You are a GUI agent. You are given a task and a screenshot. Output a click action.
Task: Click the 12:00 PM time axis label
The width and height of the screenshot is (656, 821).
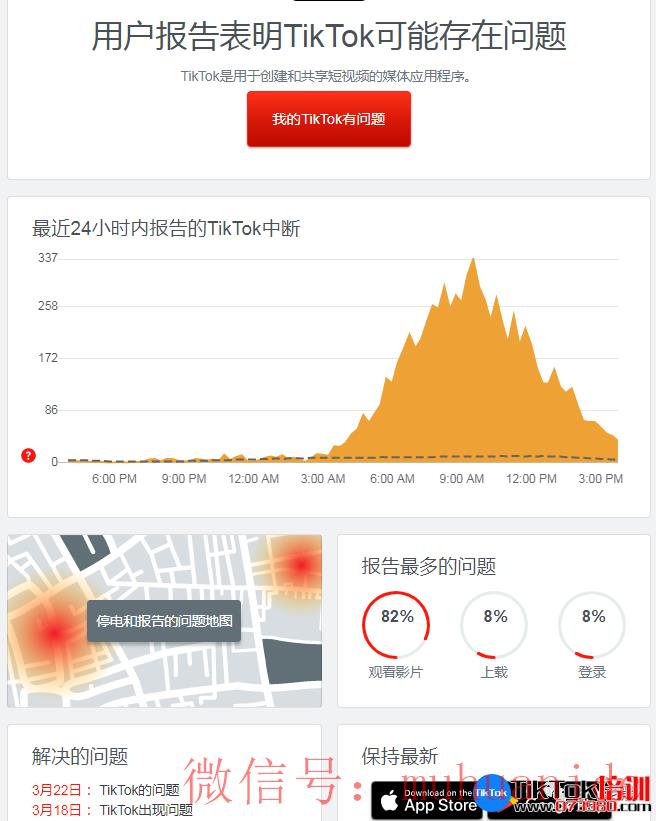[531, 479]
